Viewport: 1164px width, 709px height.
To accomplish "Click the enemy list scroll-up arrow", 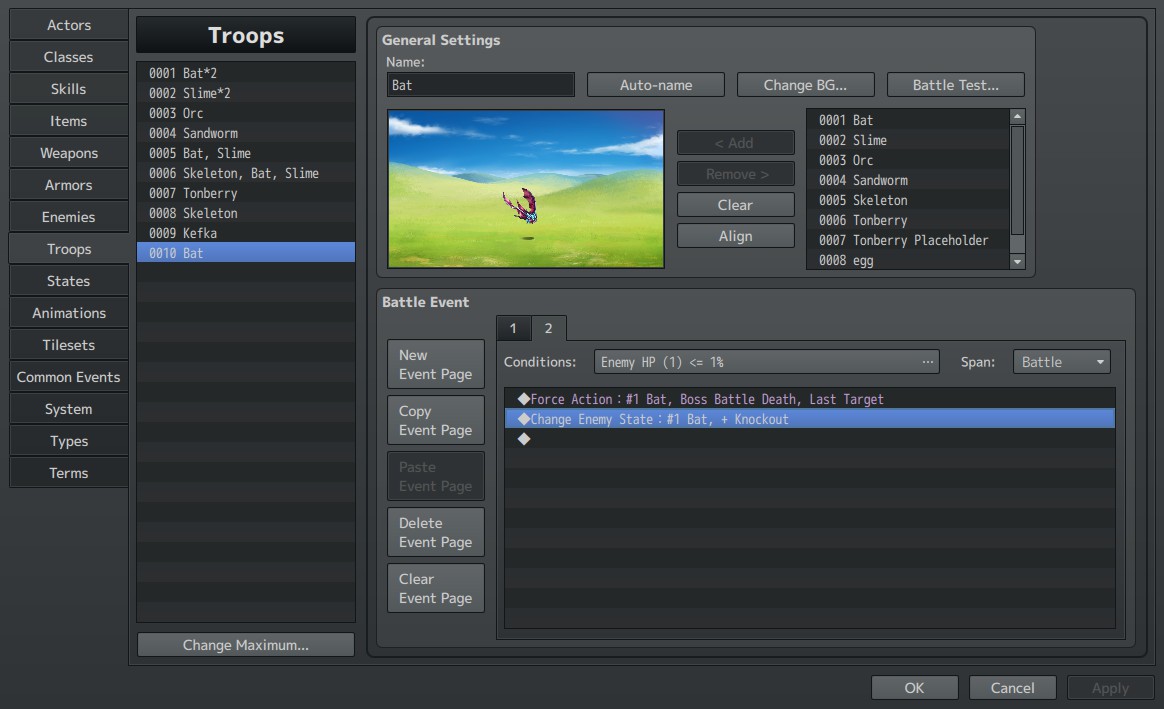I will tap(1018, 117).
